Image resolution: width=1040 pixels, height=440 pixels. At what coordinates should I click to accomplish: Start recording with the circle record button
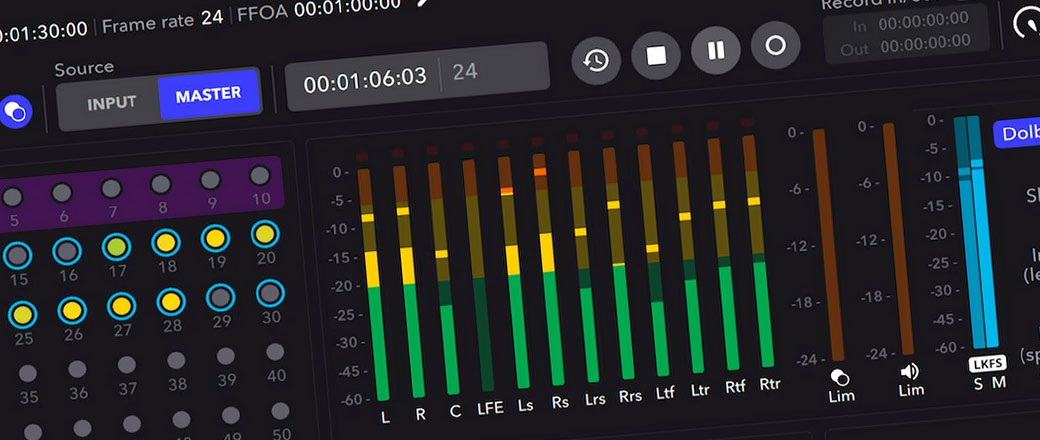point(775,45)
